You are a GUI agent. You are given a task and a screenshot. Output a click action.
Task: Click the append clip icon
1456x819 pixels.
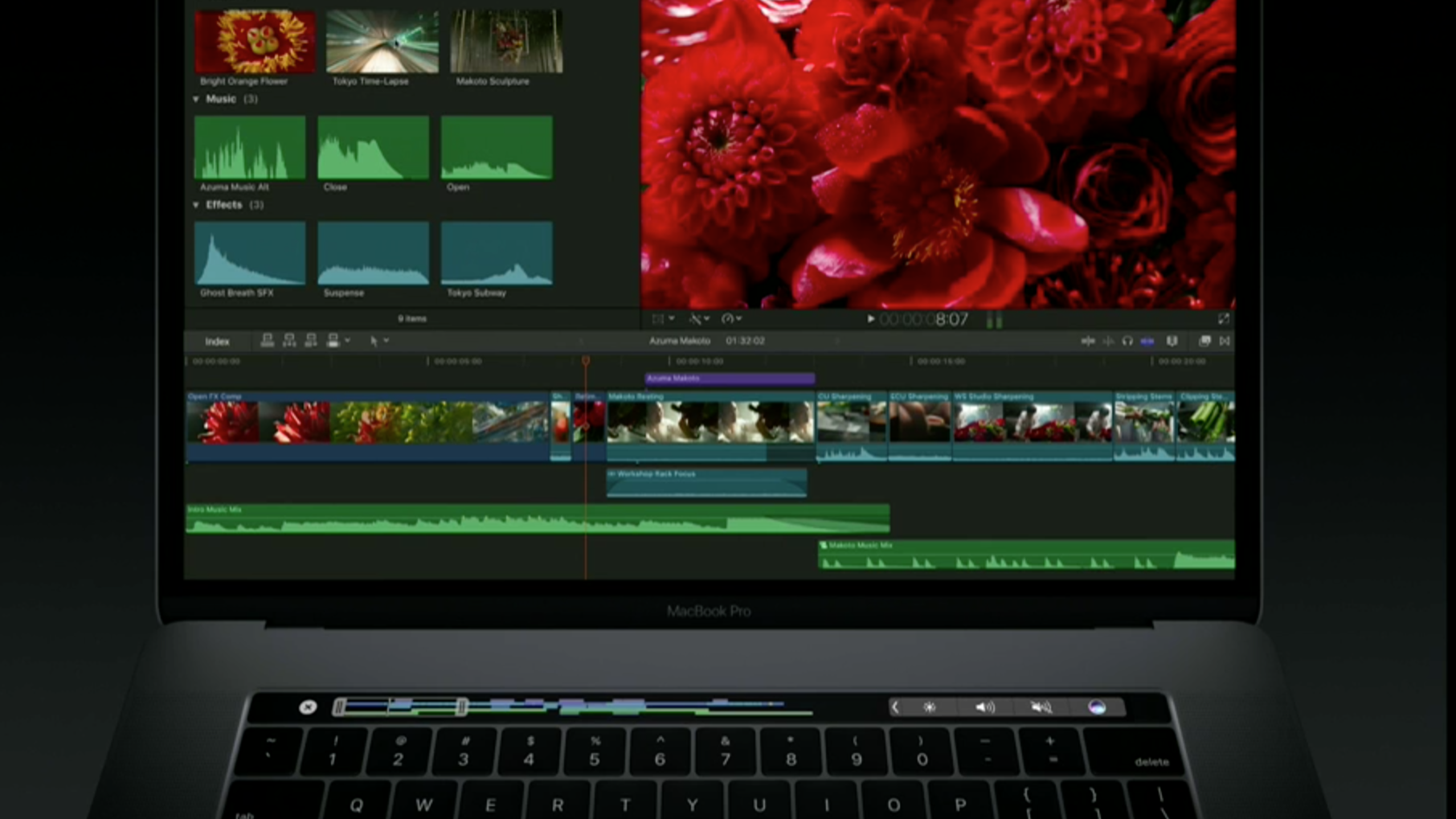coord(311,342)
